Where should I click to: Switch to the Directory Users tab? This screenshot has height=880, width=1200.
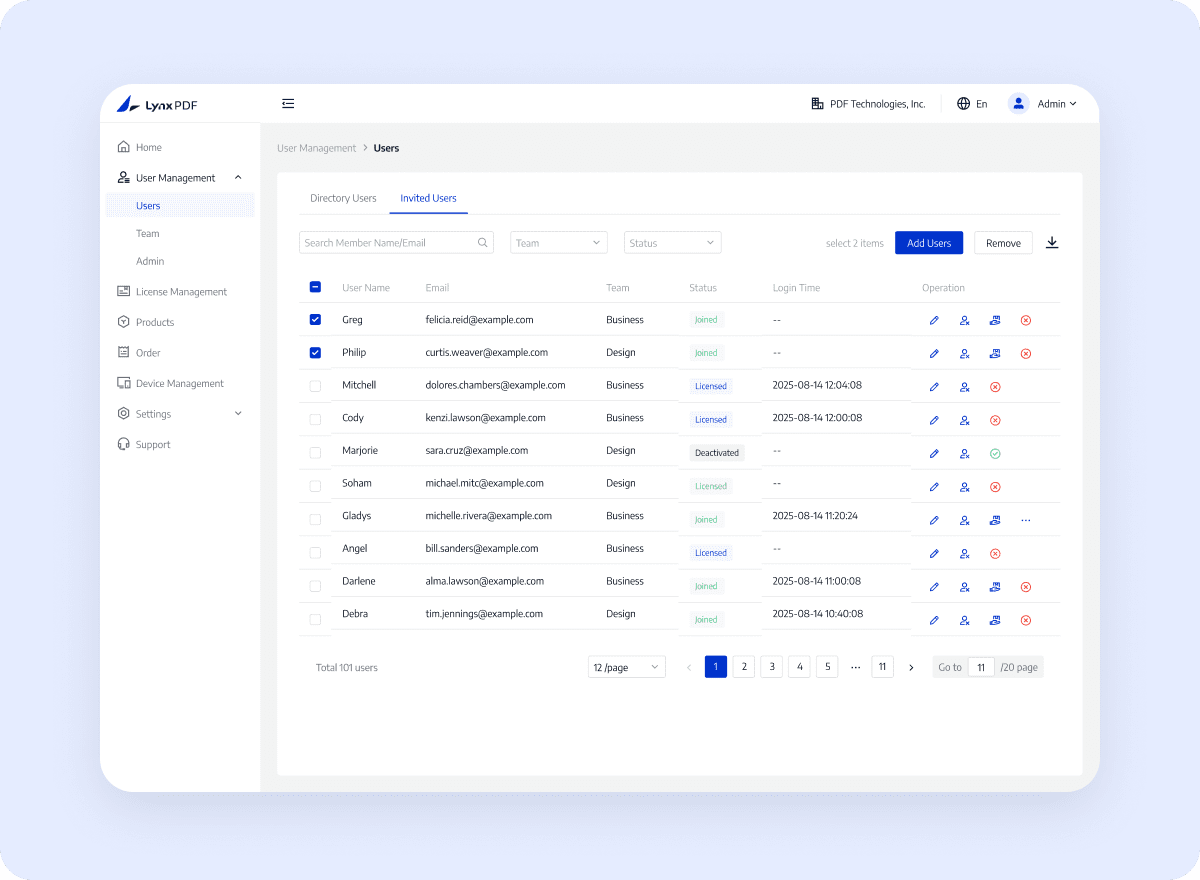343,198
